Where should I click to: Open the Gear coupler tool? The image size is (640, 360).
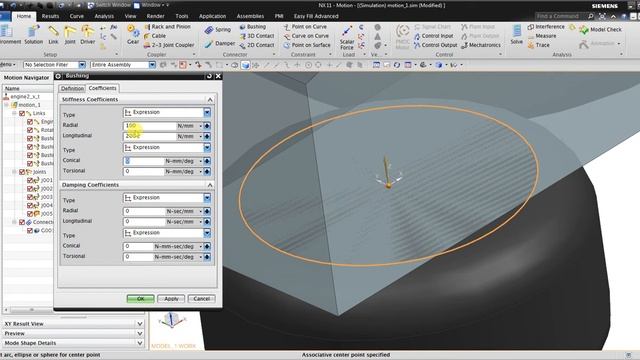133,35
